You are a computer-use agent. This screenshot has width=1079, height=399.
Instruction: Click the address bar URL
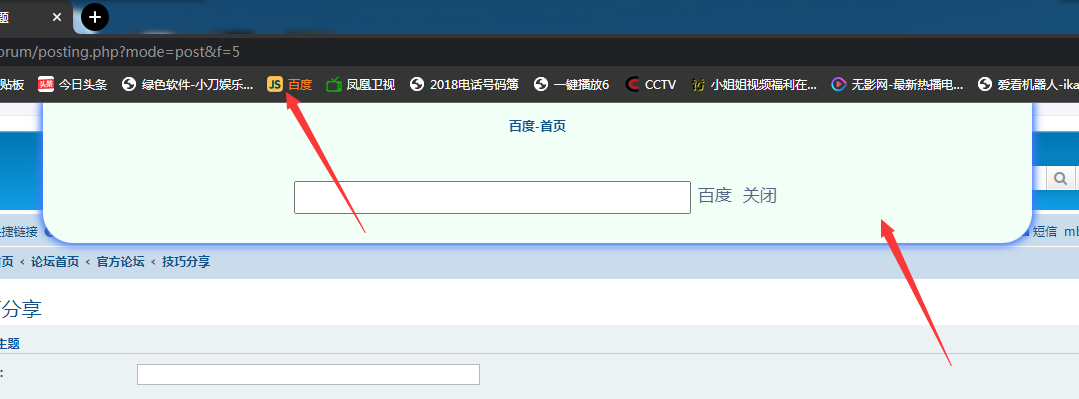coord(120,52)
